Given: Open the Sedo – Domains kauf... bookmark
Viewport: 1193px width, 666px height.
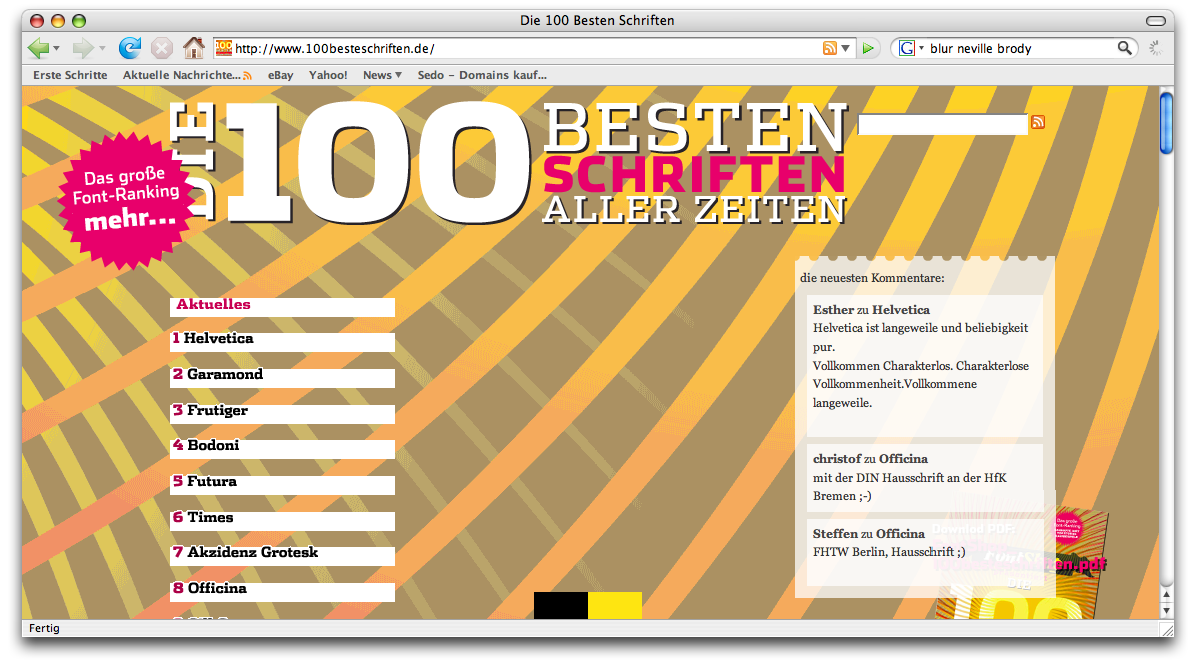Looking at the screenshot, I should [482, 75].
